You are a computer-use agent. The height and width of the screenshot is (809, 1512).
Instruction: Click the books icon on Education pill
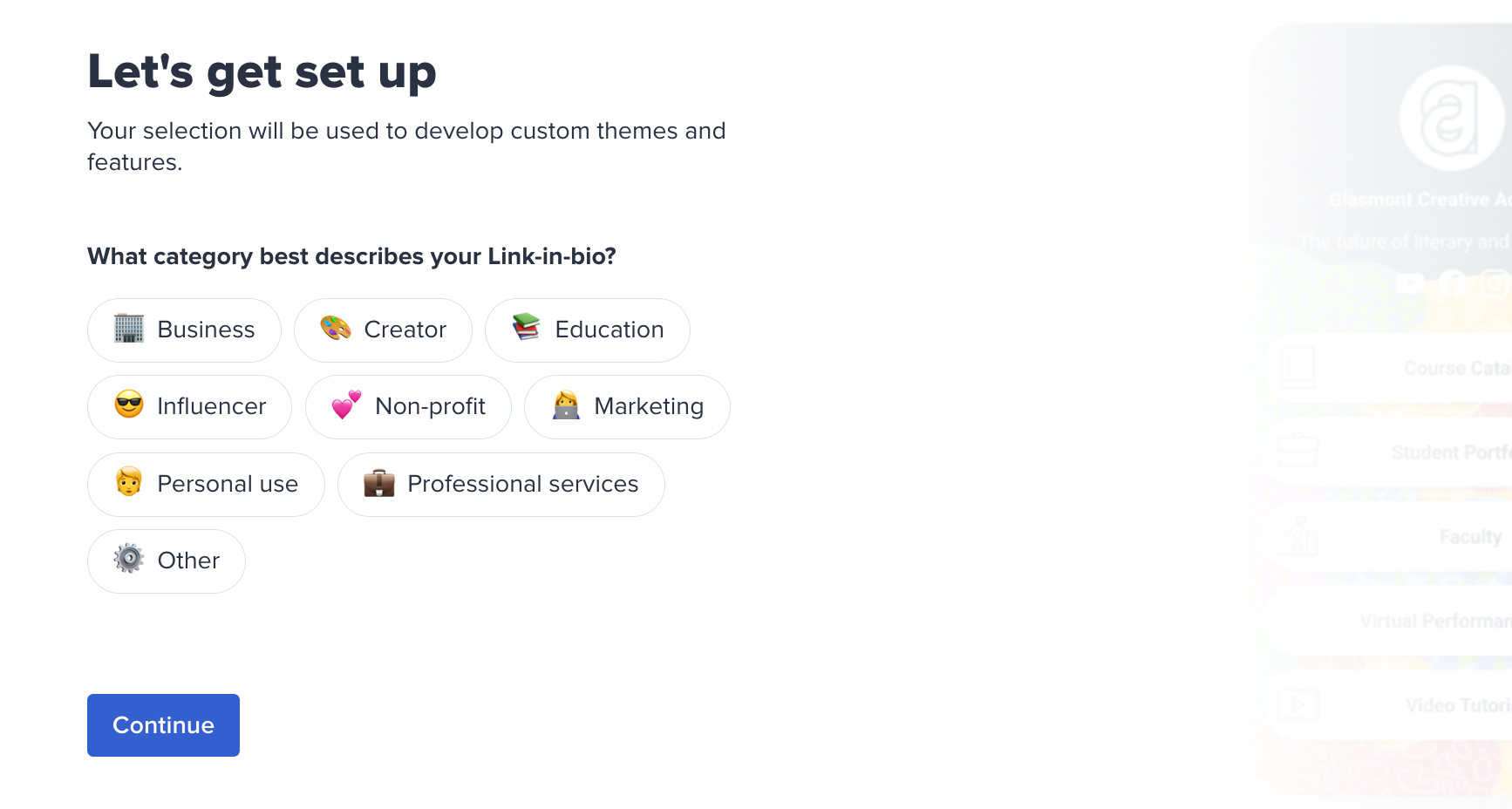[527, 330]
